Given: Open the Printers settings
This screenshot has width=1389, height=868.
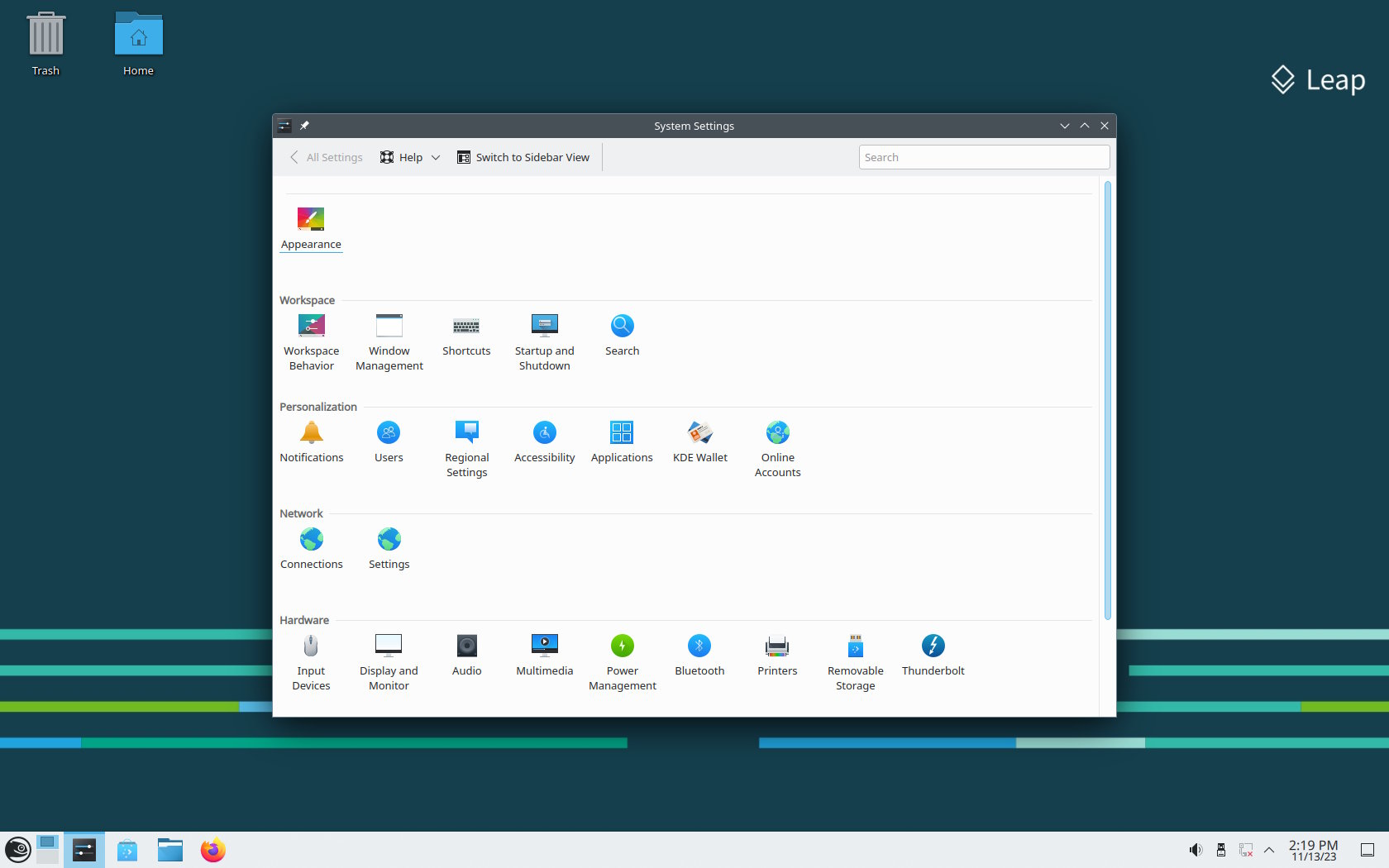Looking at the screenshot, I should click(777, 656).
